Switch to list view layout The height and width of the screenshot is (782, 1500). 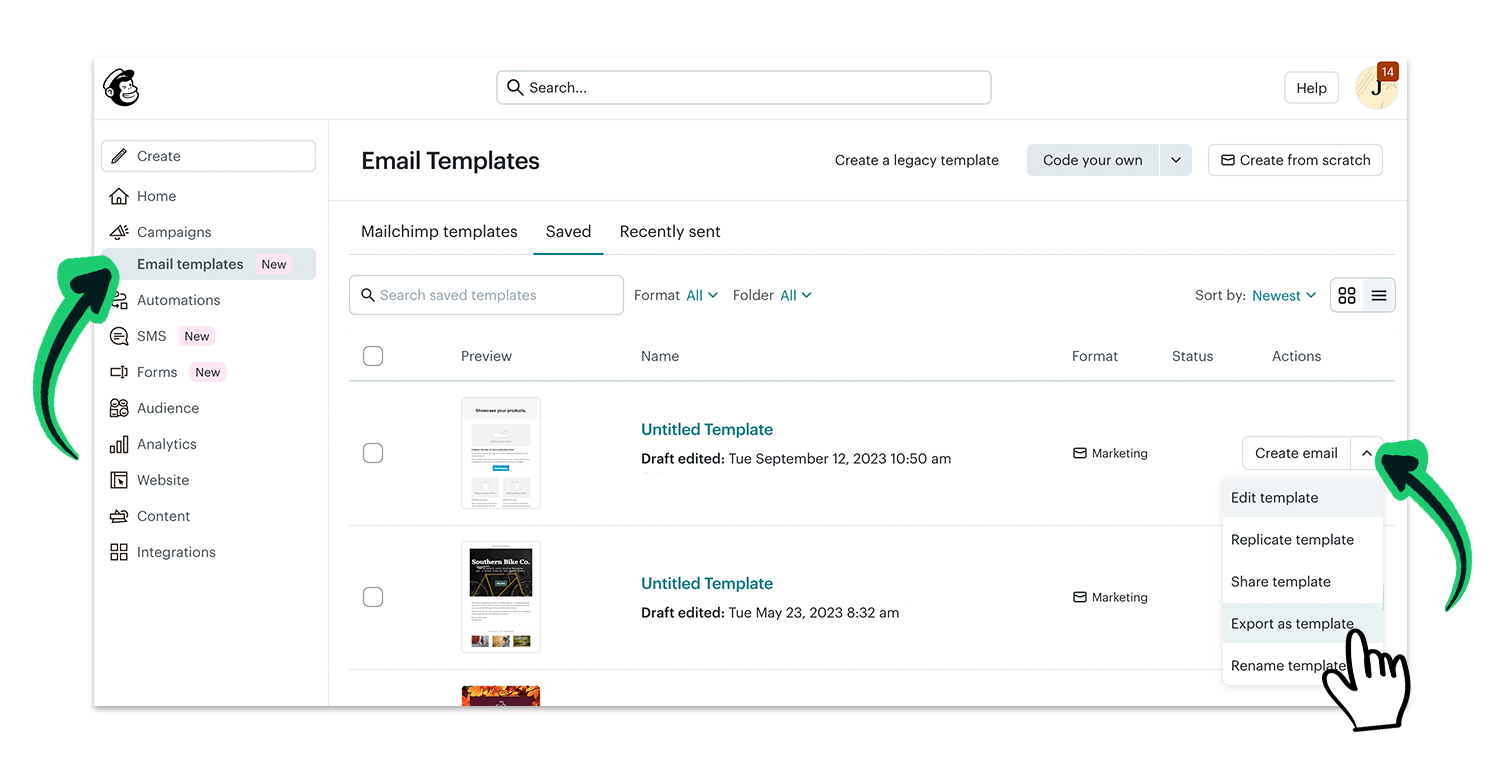[1379, 295]
